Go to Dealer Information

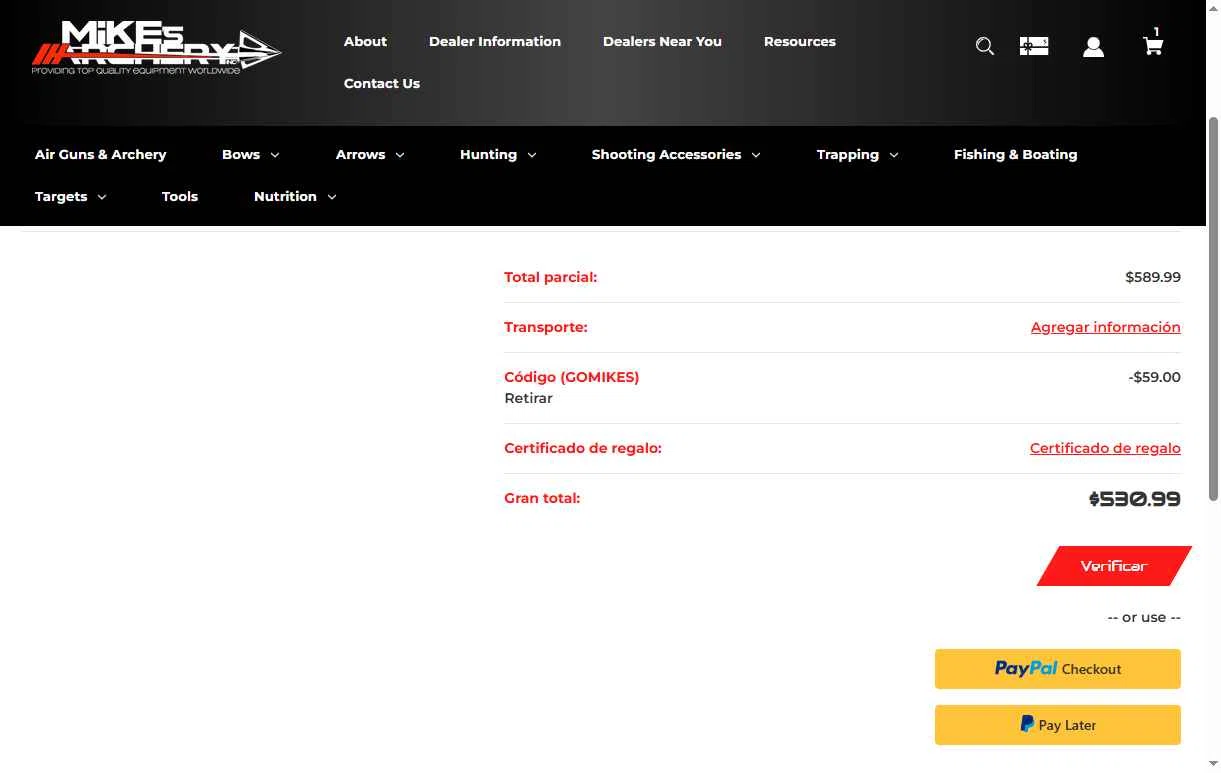(495, 41)
